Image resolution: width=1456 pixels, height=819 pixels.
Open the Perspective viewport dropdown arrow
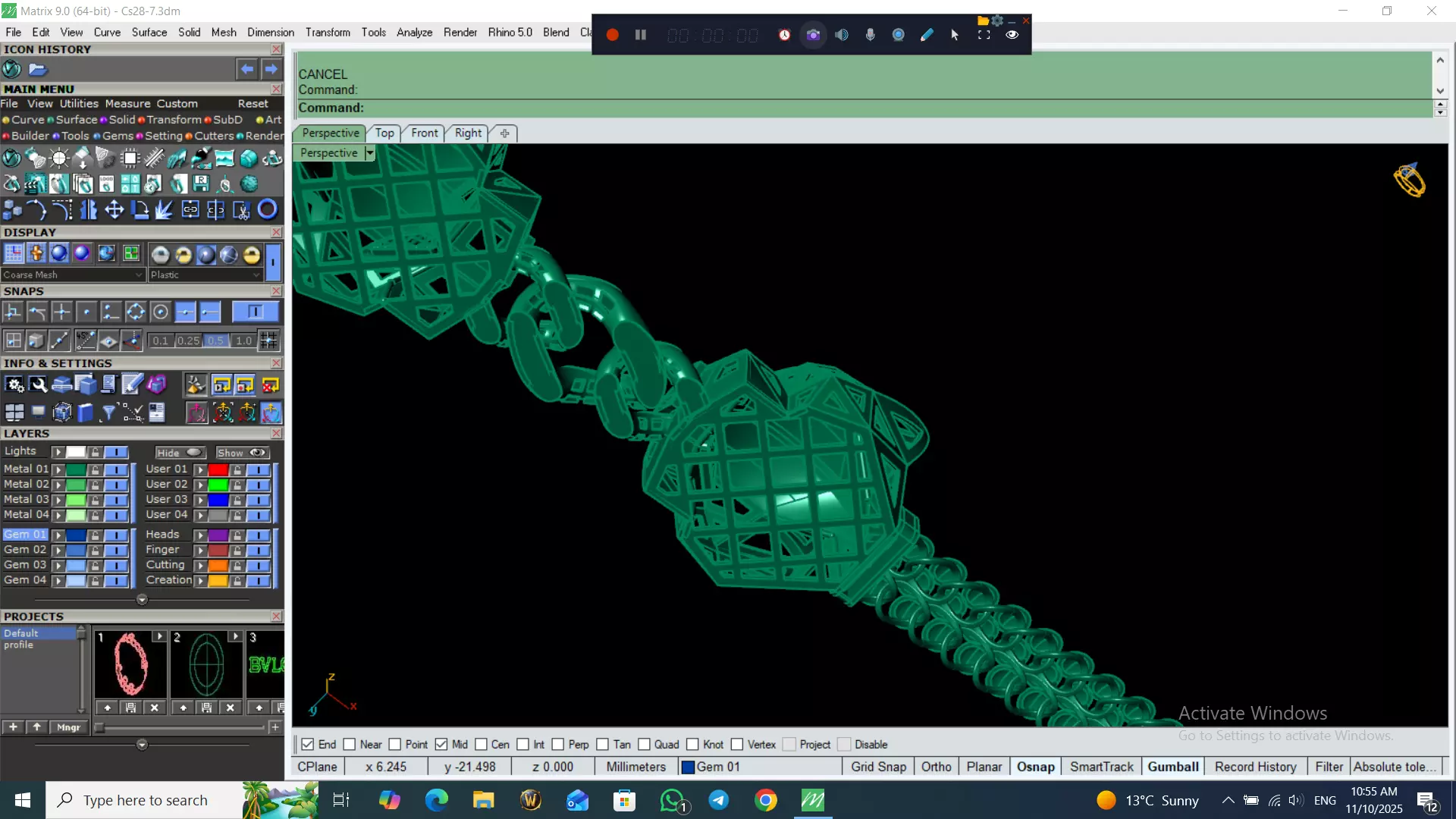369,153
